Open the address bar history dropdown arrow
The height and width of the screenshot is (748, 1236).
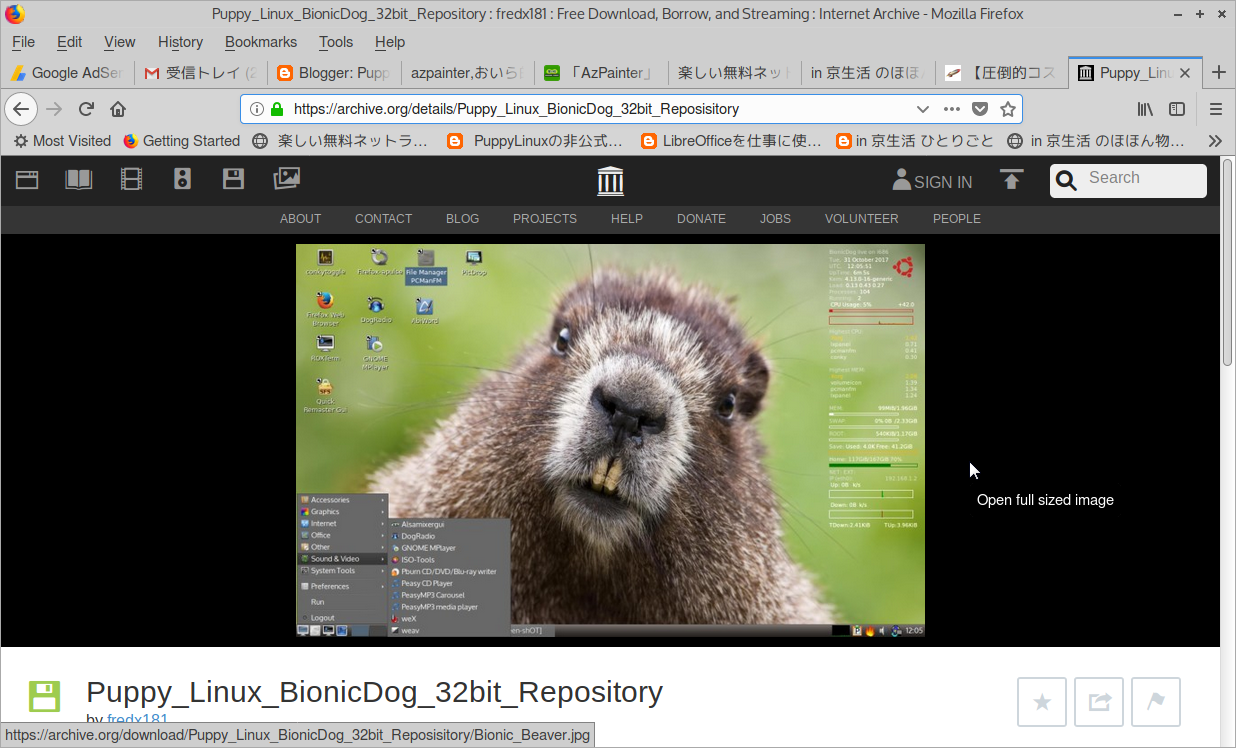point(922,109)
